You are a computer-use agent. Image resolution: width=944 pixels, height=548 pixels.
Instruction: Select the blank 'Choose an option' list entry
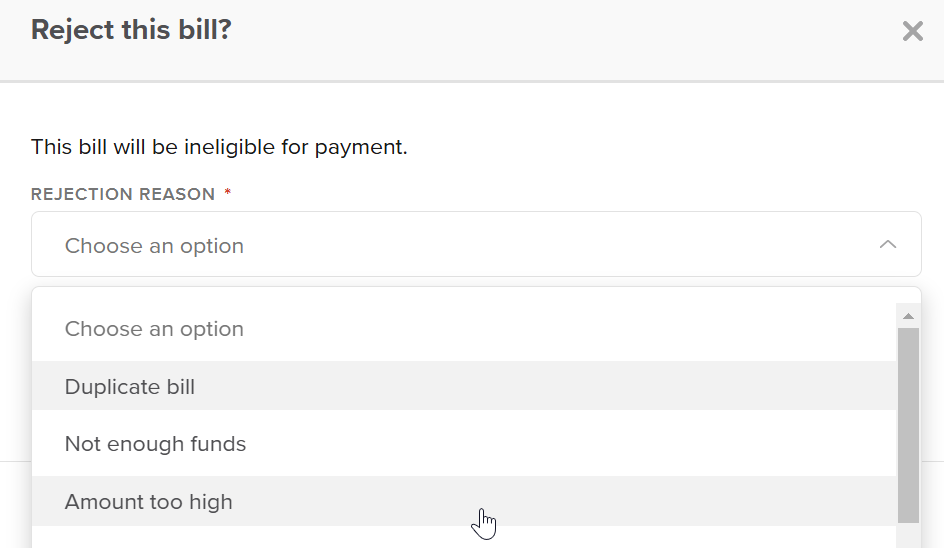tap(154, 329)
